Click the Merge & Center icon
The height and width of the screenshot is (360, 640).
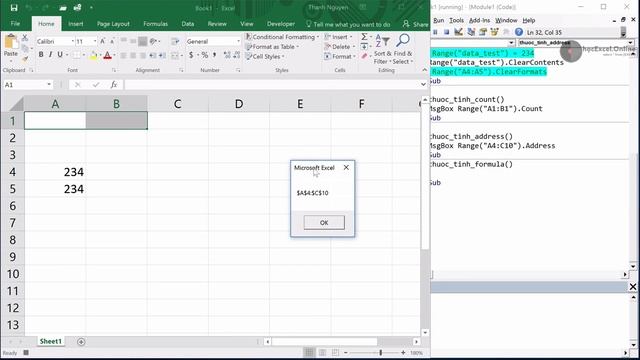(x=175, y=55)
